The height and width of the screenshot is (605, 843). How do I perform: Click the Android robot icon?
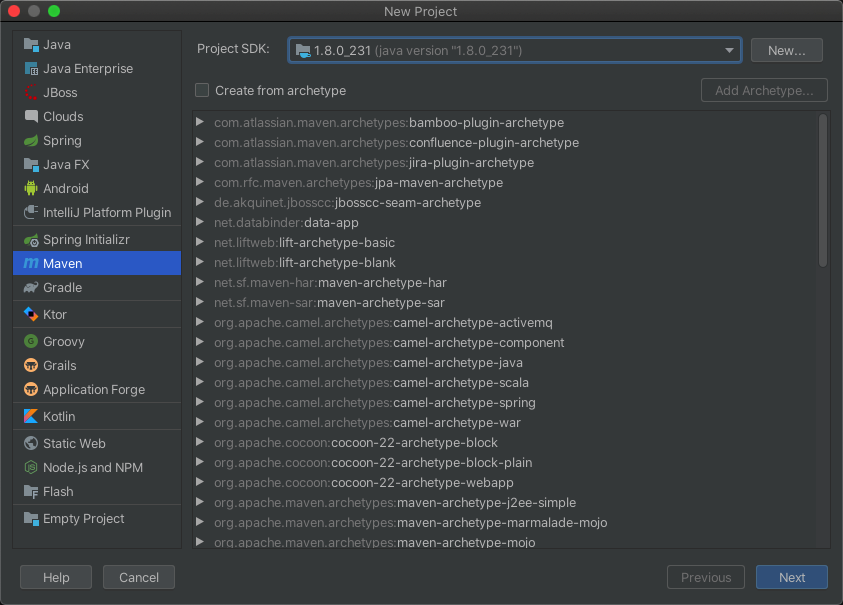(31, 188)
